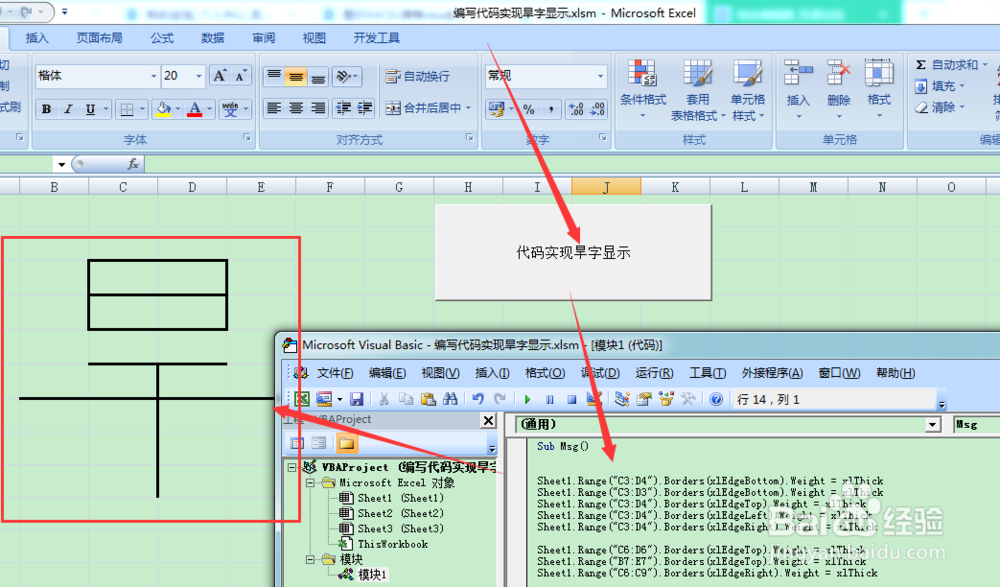The image size is (1000, 587).
Task: Open the cell borders button
Action: point(127,109)
